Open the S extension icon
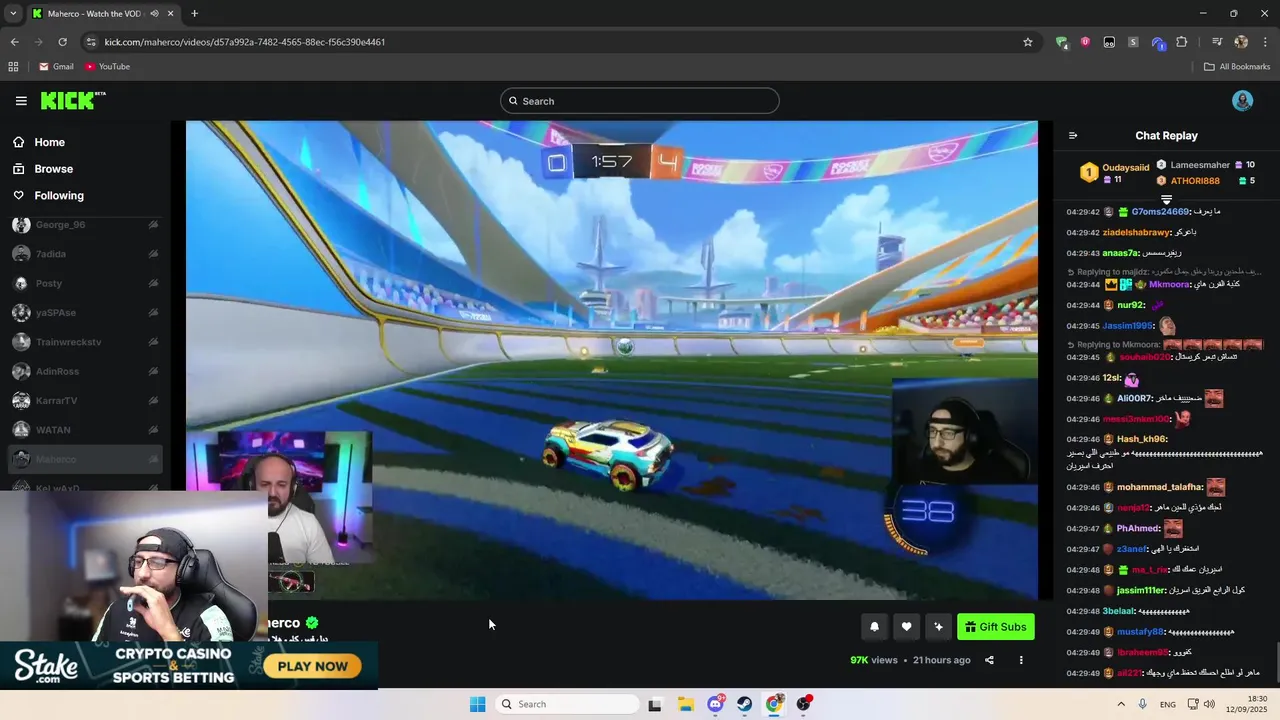 click(x=1133, y=42)
